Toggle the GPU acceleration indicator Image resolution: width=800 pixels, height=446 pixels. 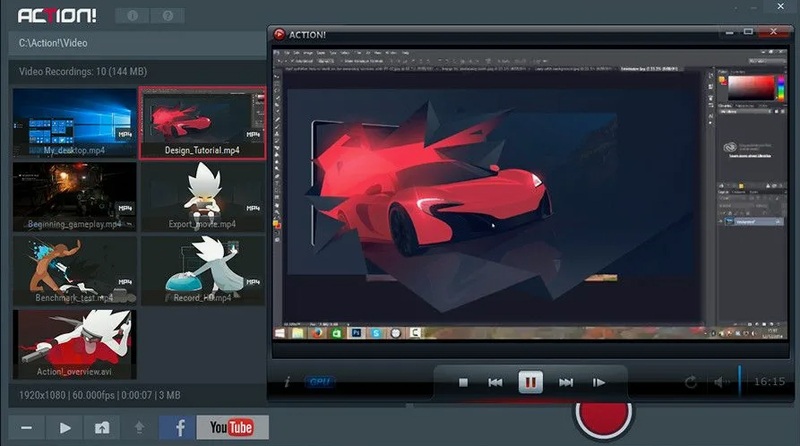(320, 382)
